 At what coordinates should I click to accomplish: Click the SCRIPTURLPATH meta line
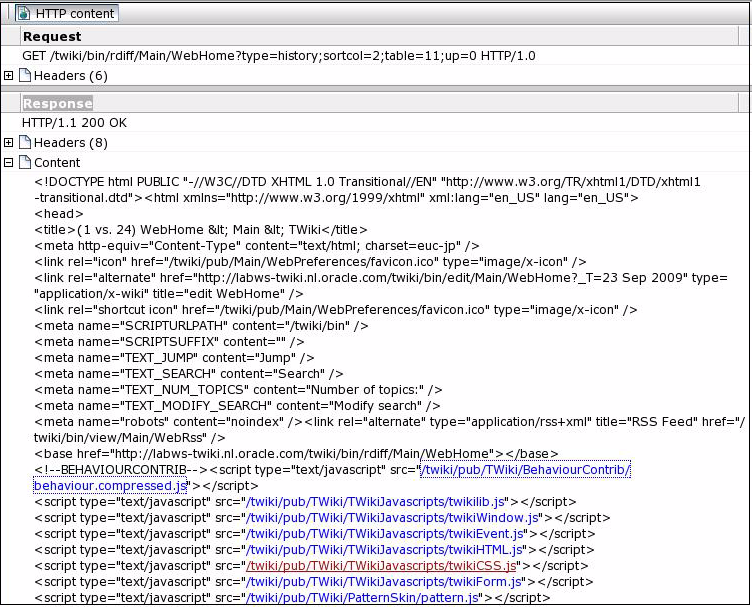[201, 326]
